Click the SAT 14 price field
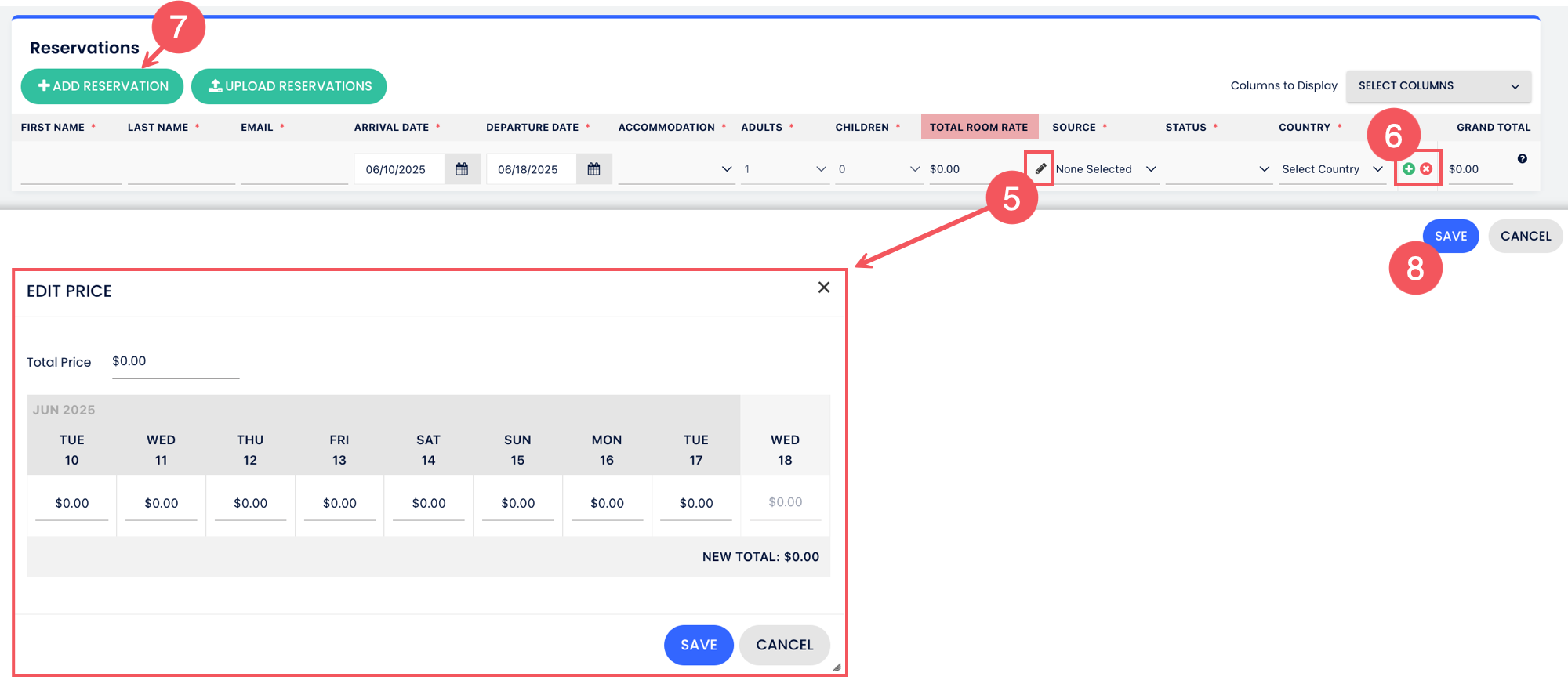The height and width of the screenshot is (691, 1568). [429, 504]
